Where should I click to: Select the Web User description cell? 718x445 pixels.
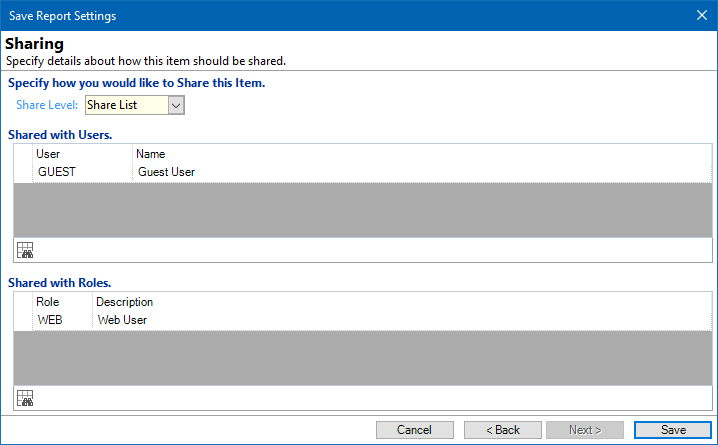tap(402, 320)
